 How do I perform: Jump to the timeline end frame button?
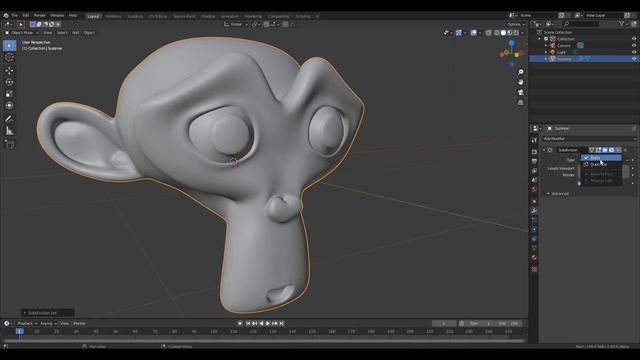pos(282,323)
